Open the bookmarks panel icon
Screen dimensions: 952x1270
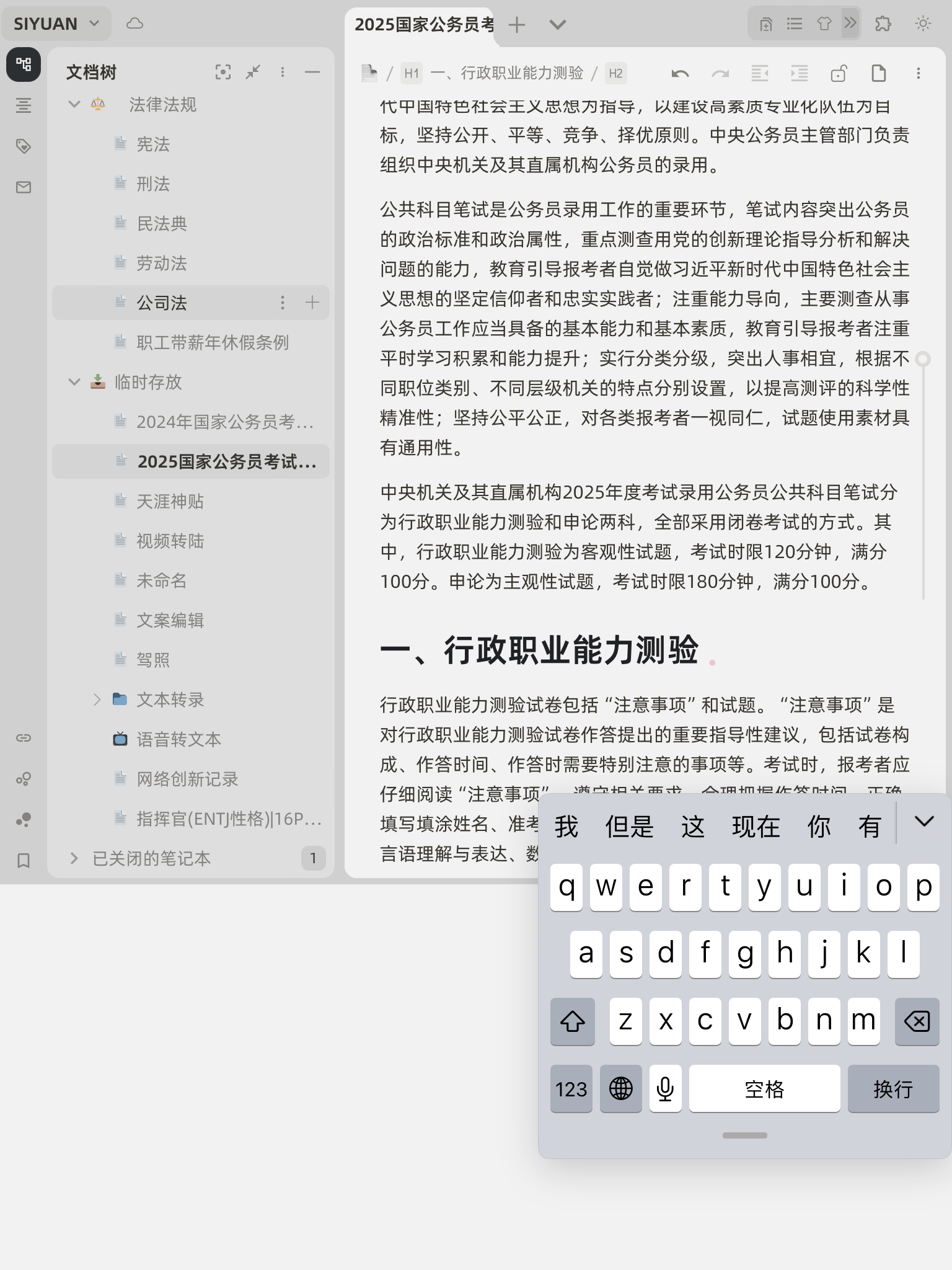click(x=24, y=861)
